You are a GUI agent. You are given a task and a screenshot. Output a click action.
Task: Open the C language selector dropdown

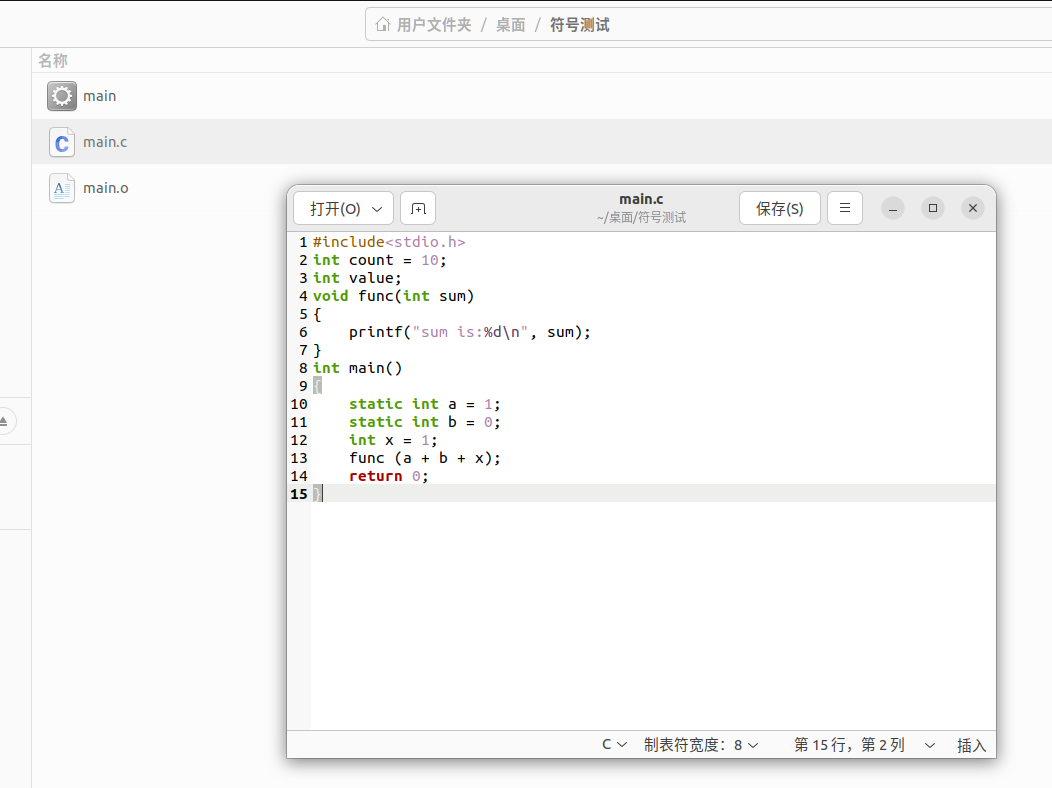click(614, 745)
